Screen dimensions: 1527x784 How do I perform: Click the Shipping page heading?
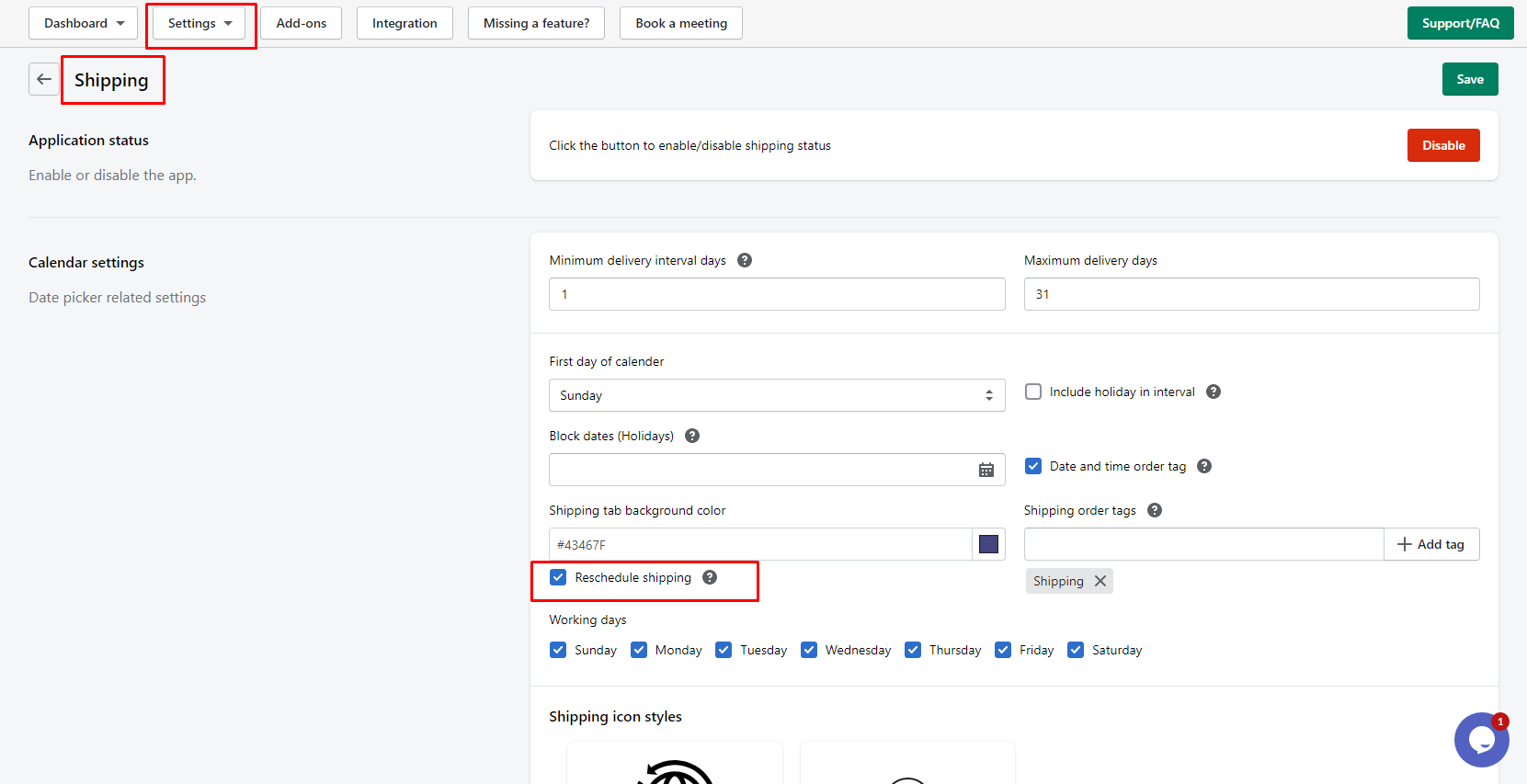(111, 80)
